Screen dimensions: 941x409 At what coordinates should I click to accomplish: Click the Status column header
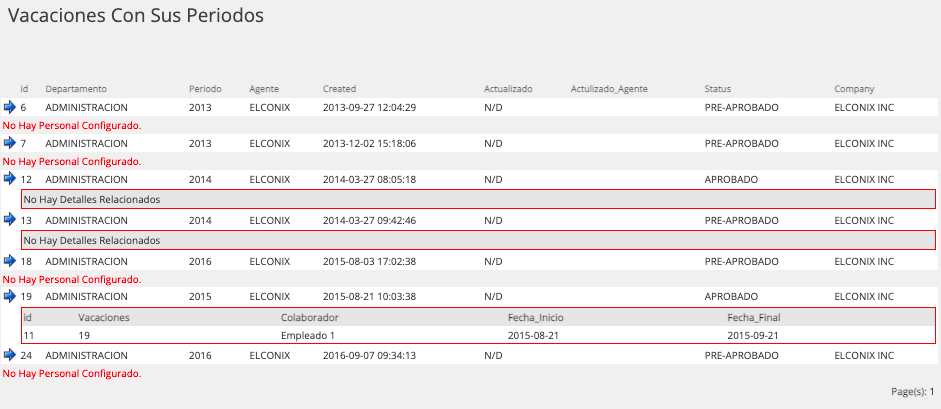[x=717, y=89]
